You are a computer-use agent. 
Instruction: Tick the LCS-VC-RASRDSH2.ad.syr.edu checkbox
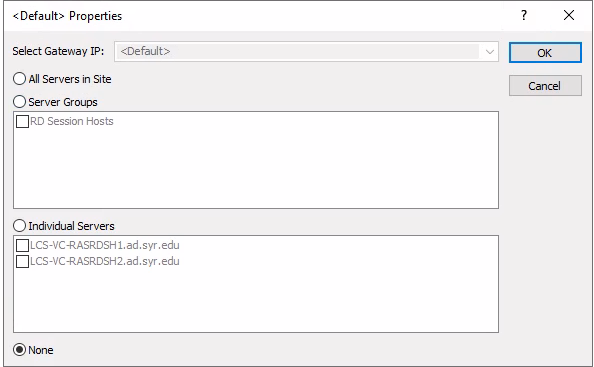22,261
